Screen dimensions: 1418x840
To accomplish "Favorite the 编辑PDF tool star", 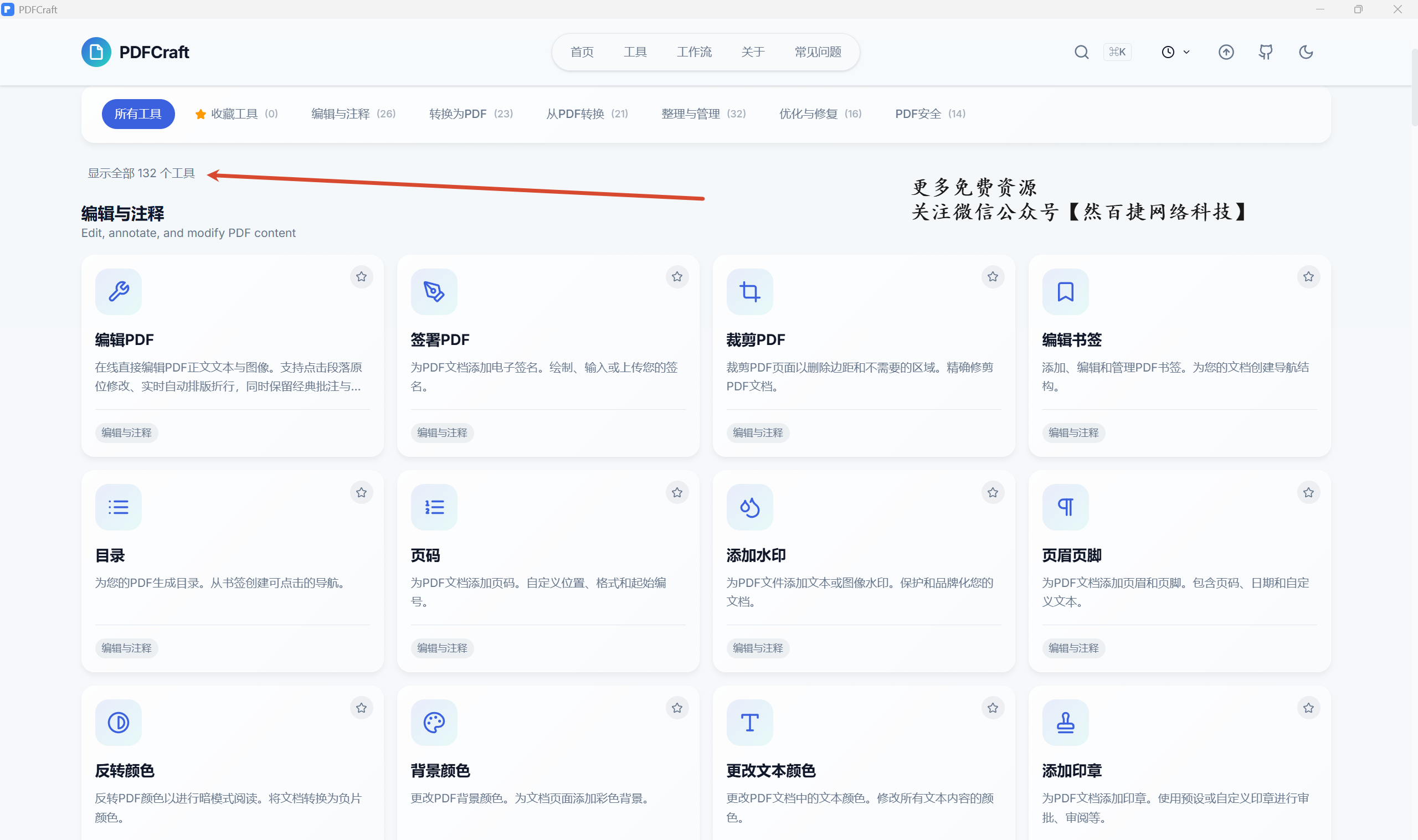I will pyautogui.click(x=361, y=277).
